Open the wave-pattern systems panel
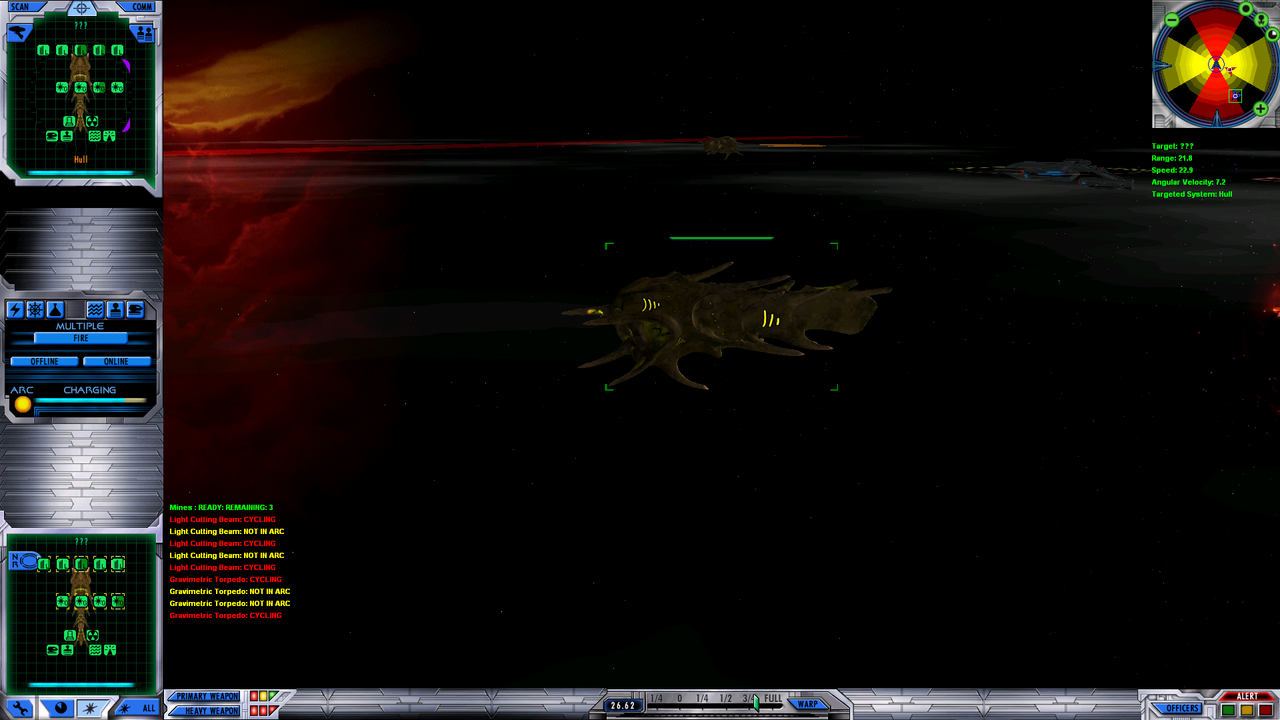This screenshot has height=720, width=1280. click(x=96, y=310)
